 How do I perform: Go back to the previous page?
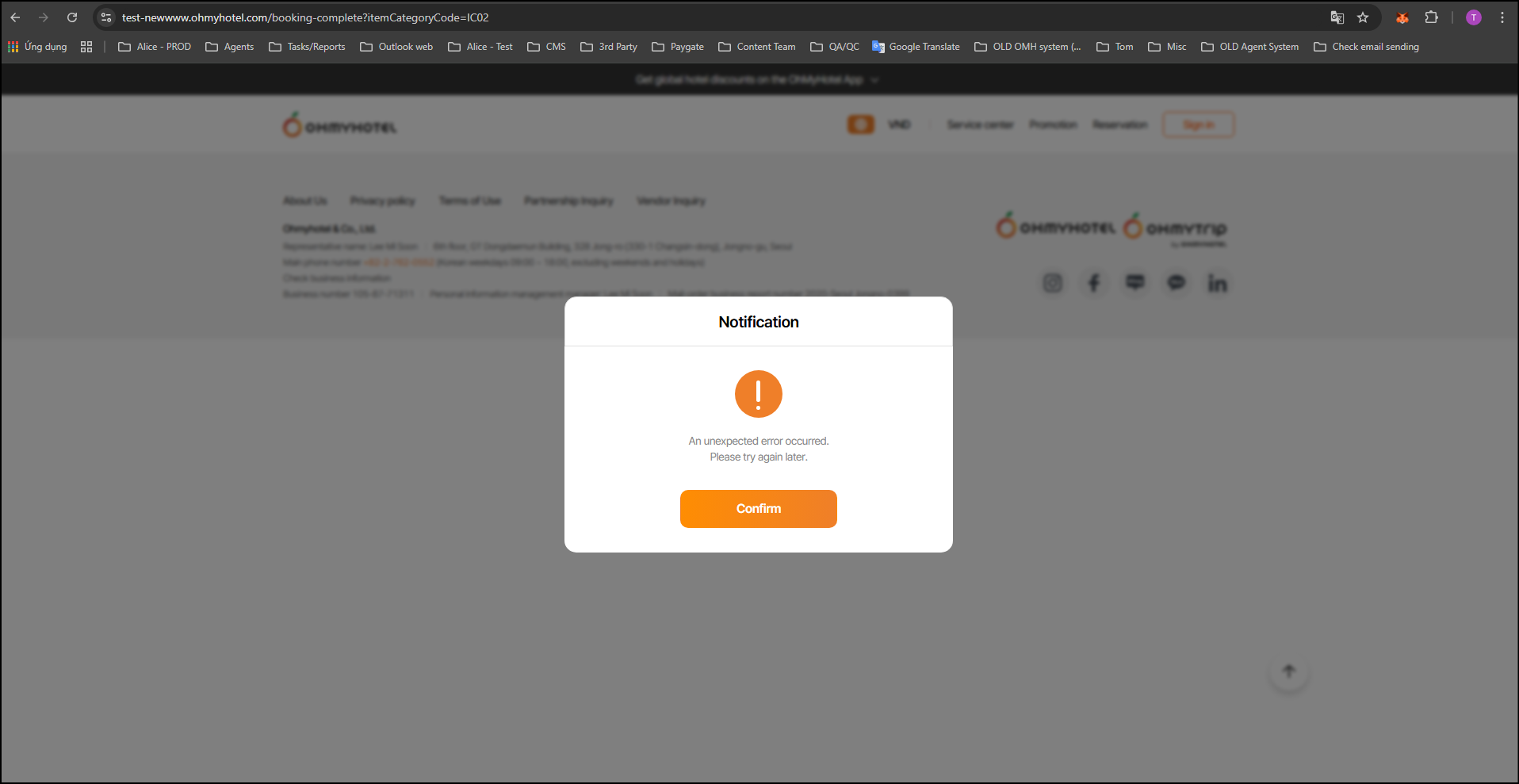pyautogui.click(x=15, y=17)
